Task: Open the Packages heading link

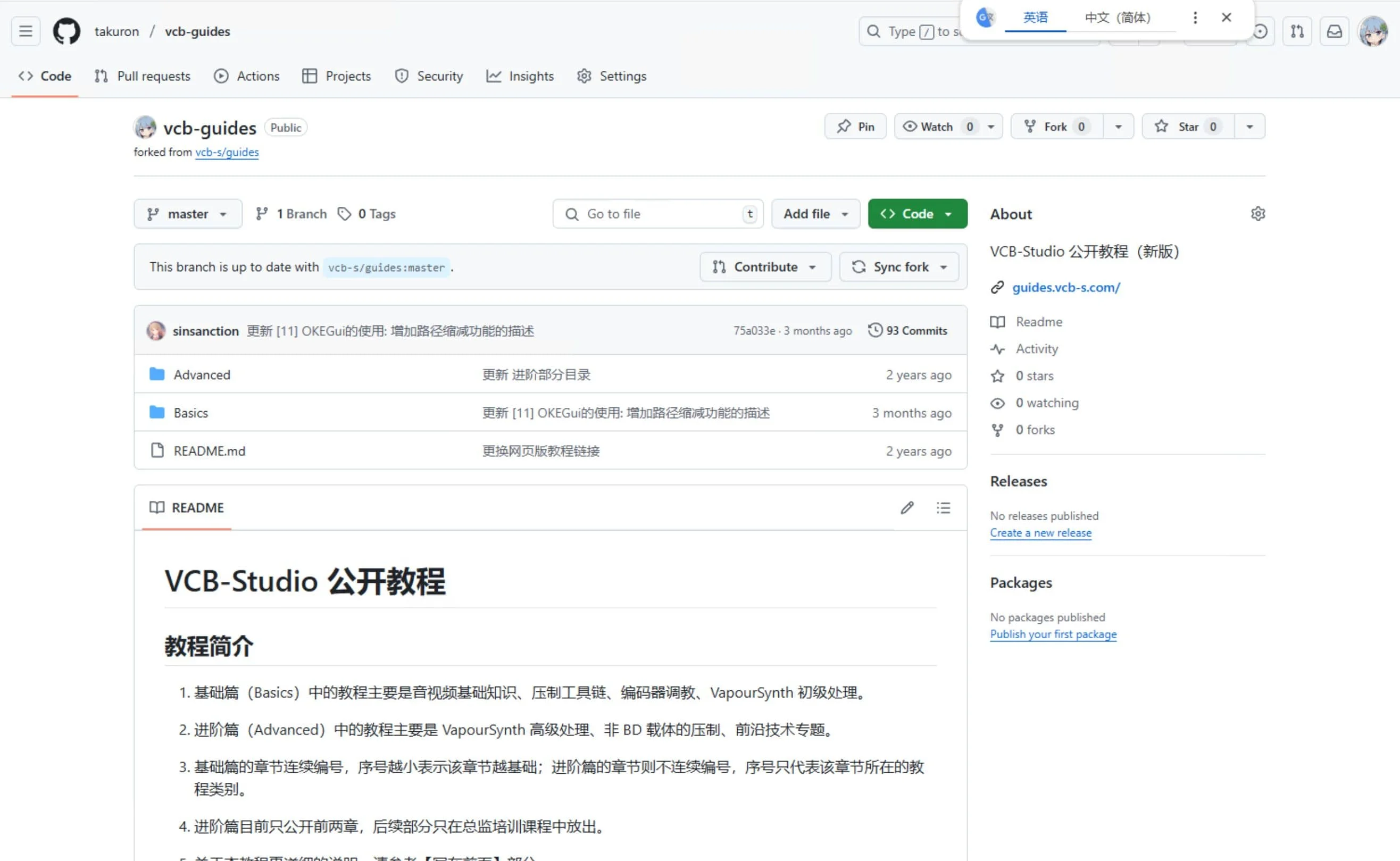Action: pyautogui.click(x=1021, y=582)
